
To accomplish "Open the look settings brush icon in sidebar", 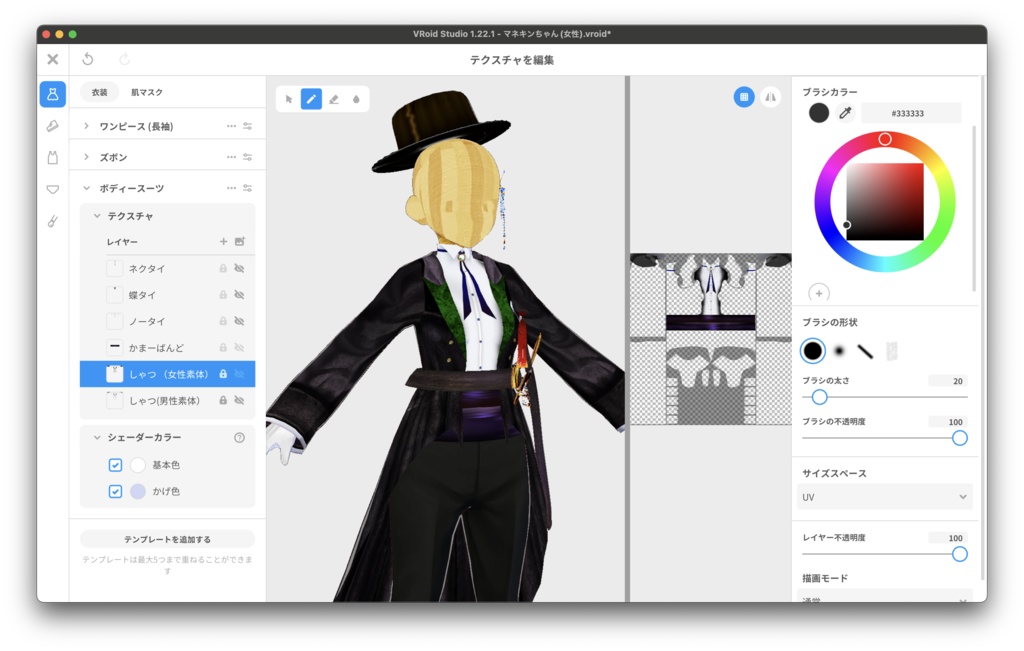I will click(x=53, y=221).
